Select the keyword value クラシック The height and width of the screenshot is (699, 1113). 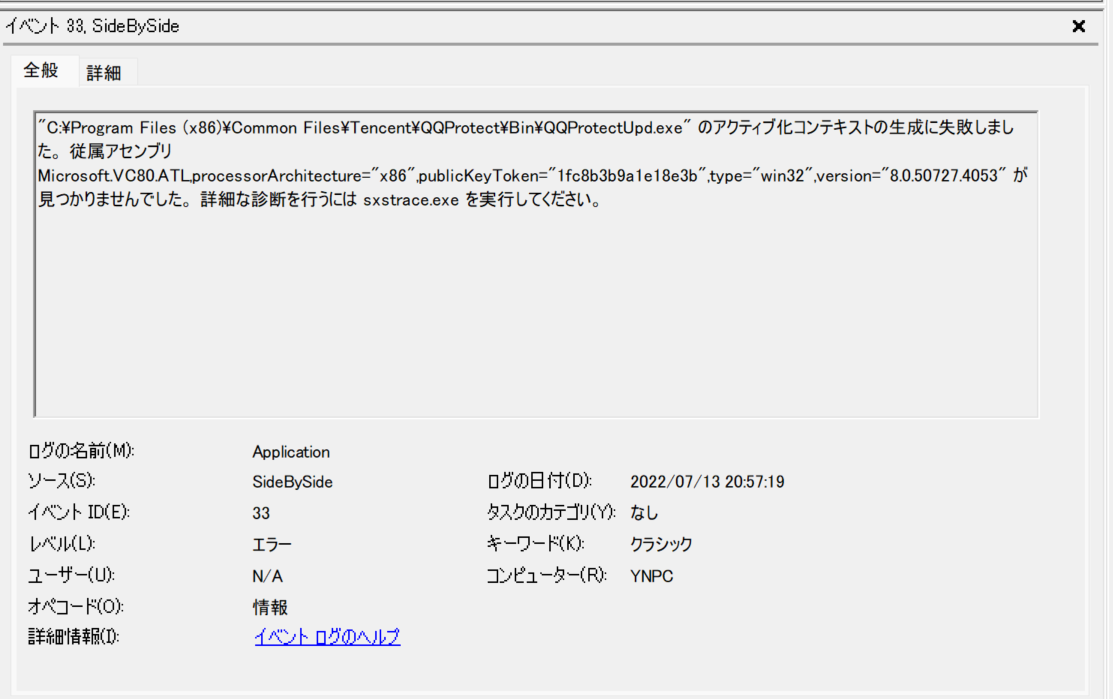click(661, 544)
